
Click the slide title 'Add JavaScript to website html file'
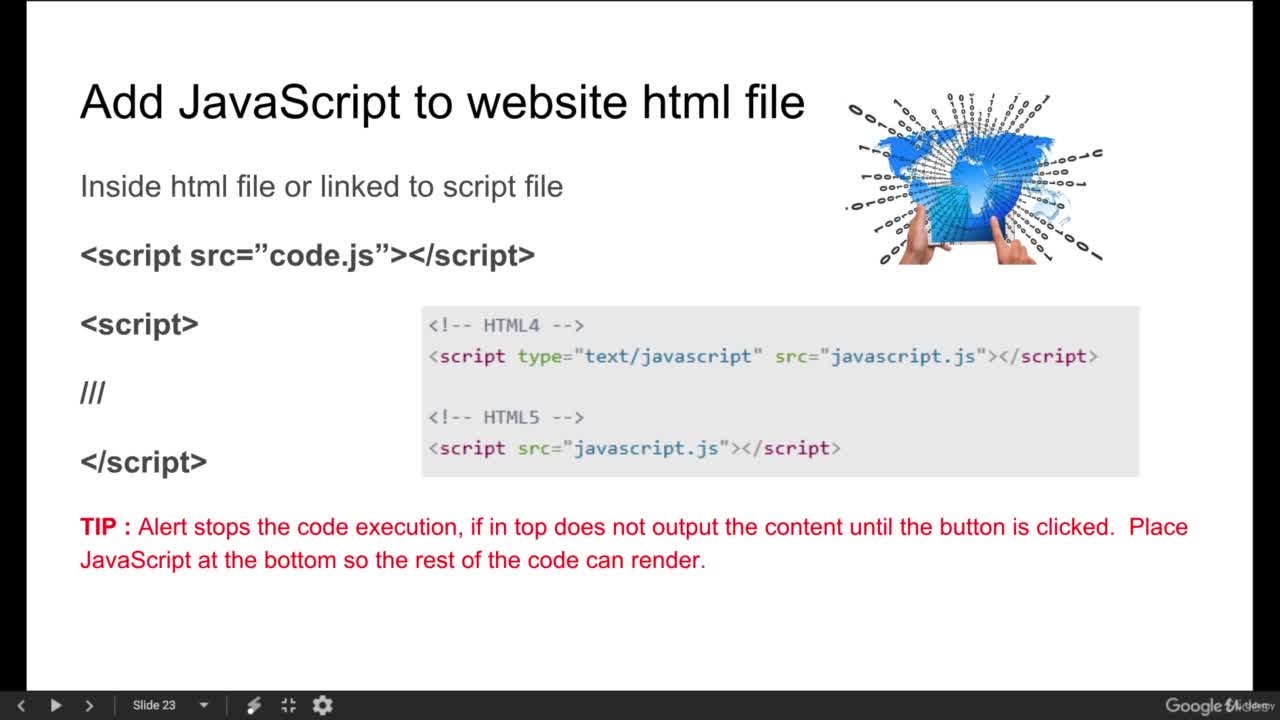442,102
